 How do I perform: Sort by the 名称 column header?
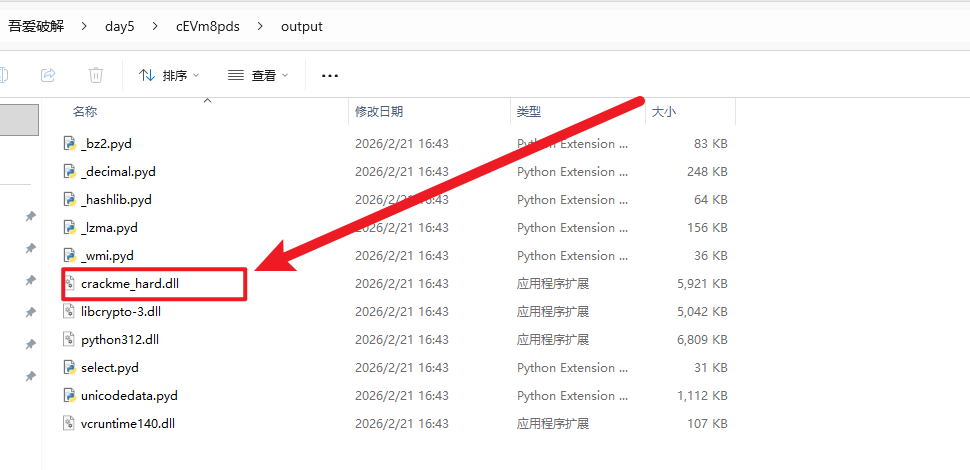point(85,112)
